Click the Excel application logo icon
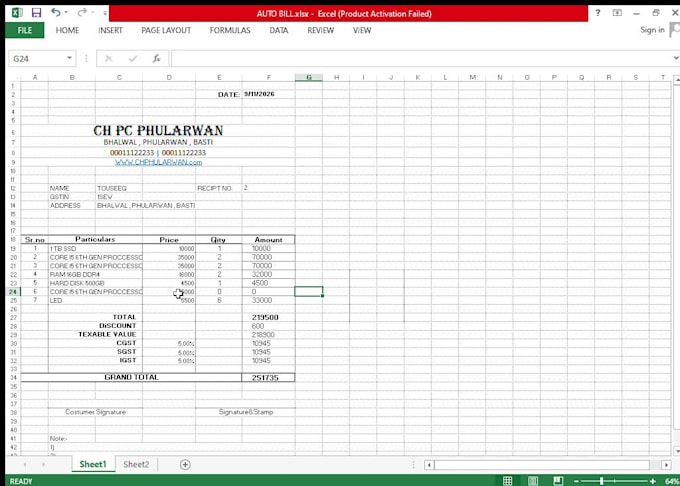Screen dimensions: 680x486 17,13
